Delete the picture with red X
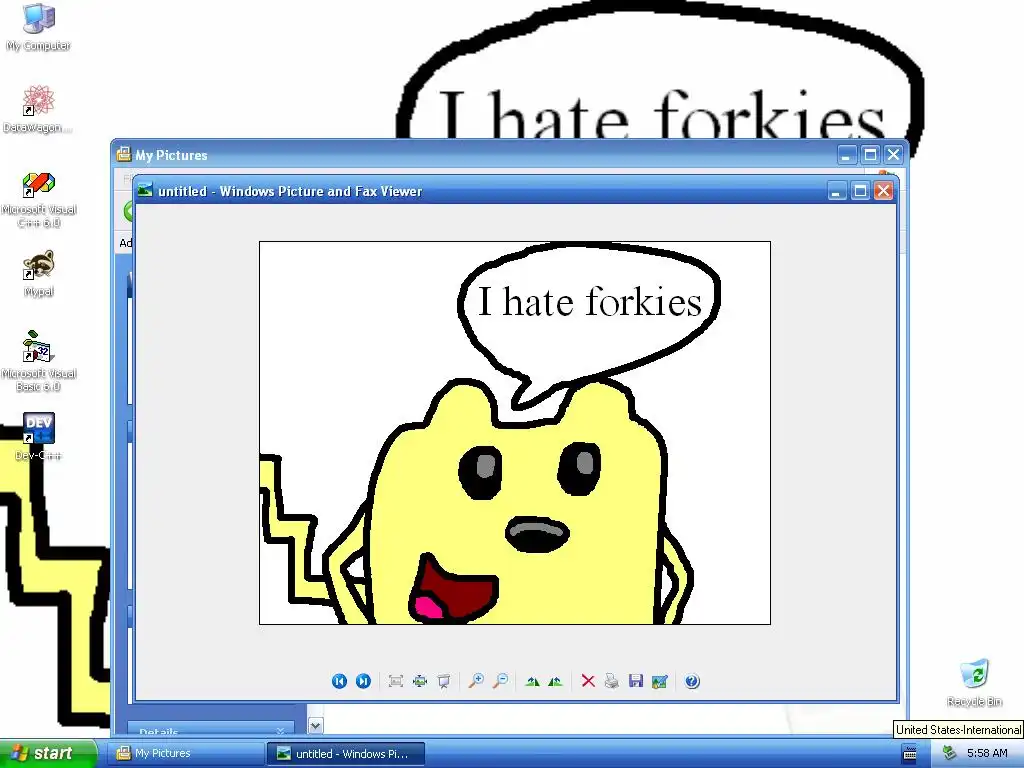The height and width of the screenshot is (768, 1024). pos(588,681)
